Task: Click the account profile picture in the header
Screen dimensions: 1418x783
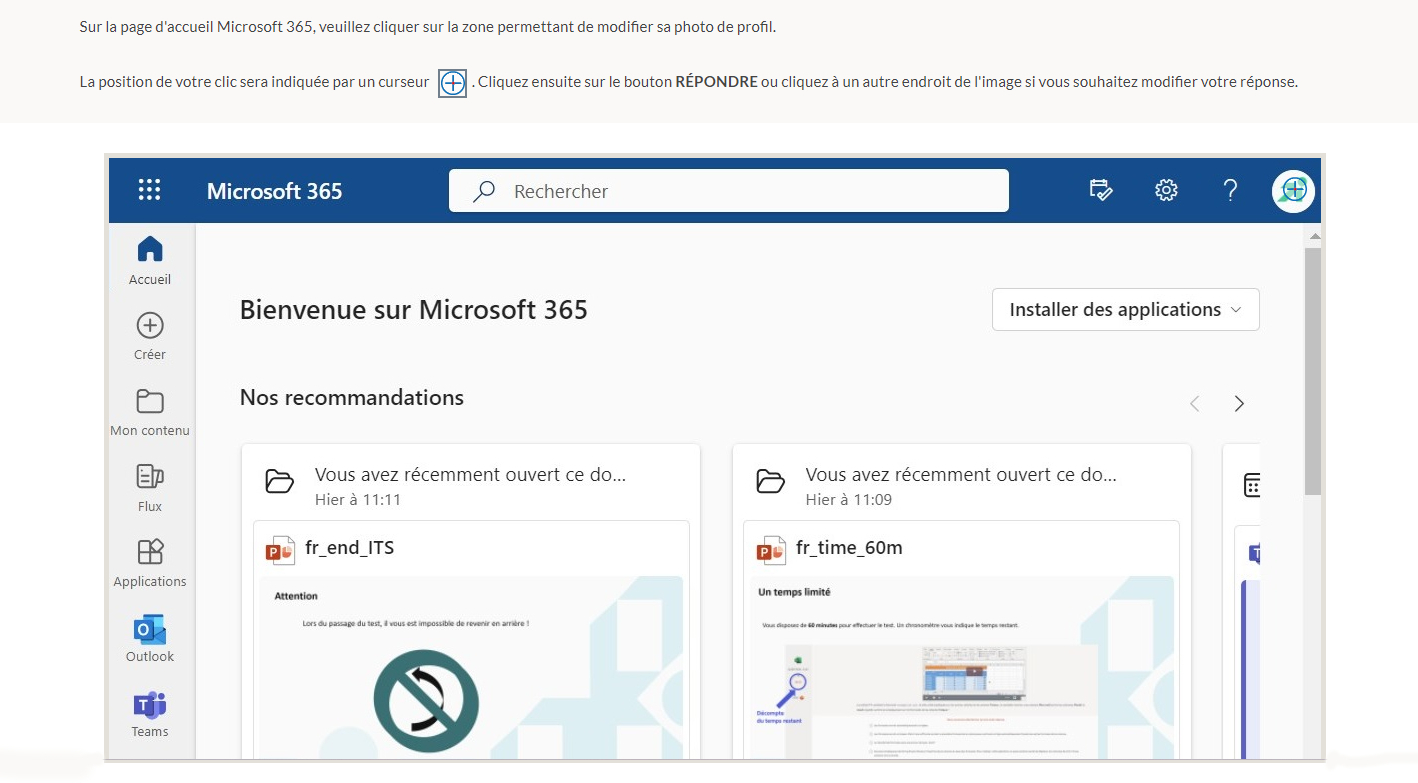Action: [x=1293, y=190]
